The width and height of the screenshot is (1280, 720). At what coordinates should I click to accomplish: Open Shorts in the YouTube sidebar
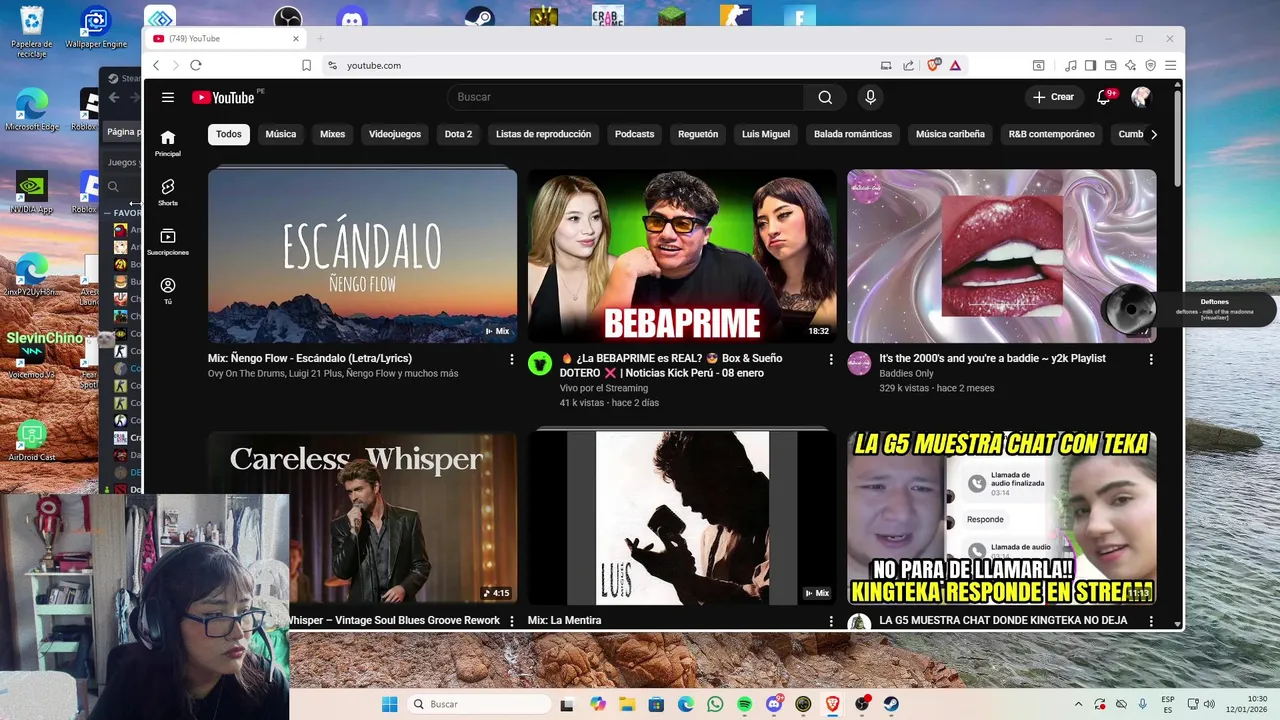(x=168, y=192)
